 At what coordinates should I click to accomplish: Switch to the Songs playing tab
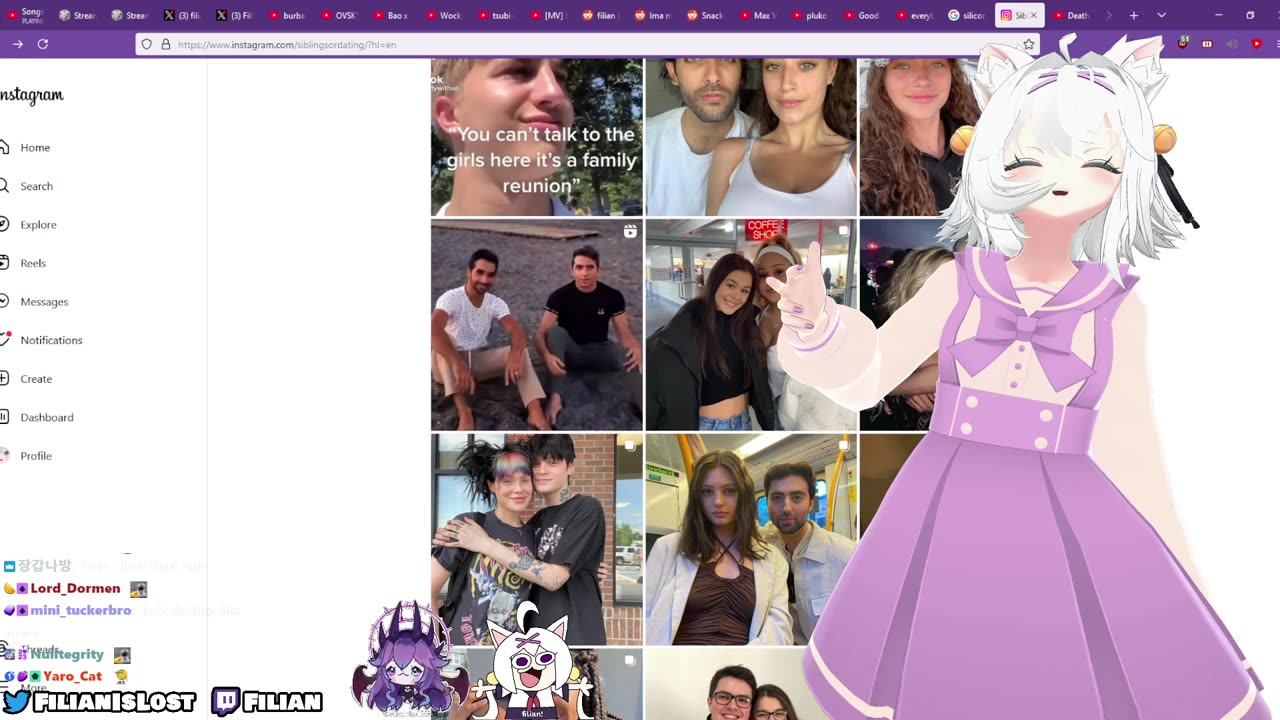(x=26, y=15)
